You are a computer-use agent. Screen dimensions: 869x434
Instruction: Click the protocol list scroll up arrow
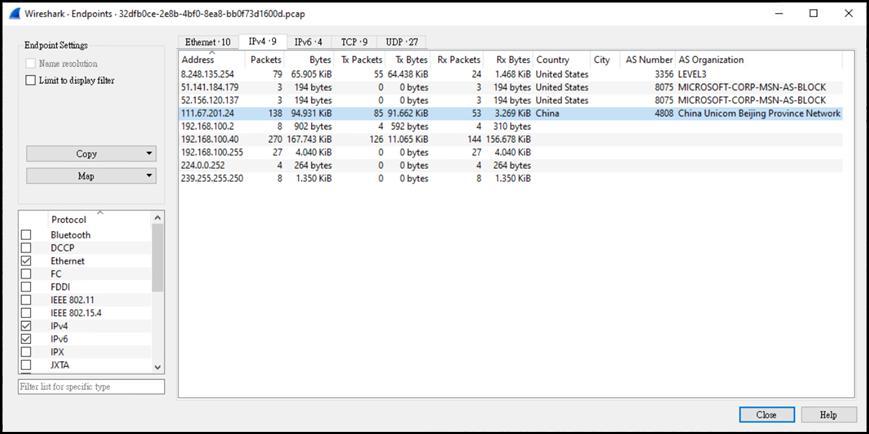pyautogui.click(x=157, y=218)
